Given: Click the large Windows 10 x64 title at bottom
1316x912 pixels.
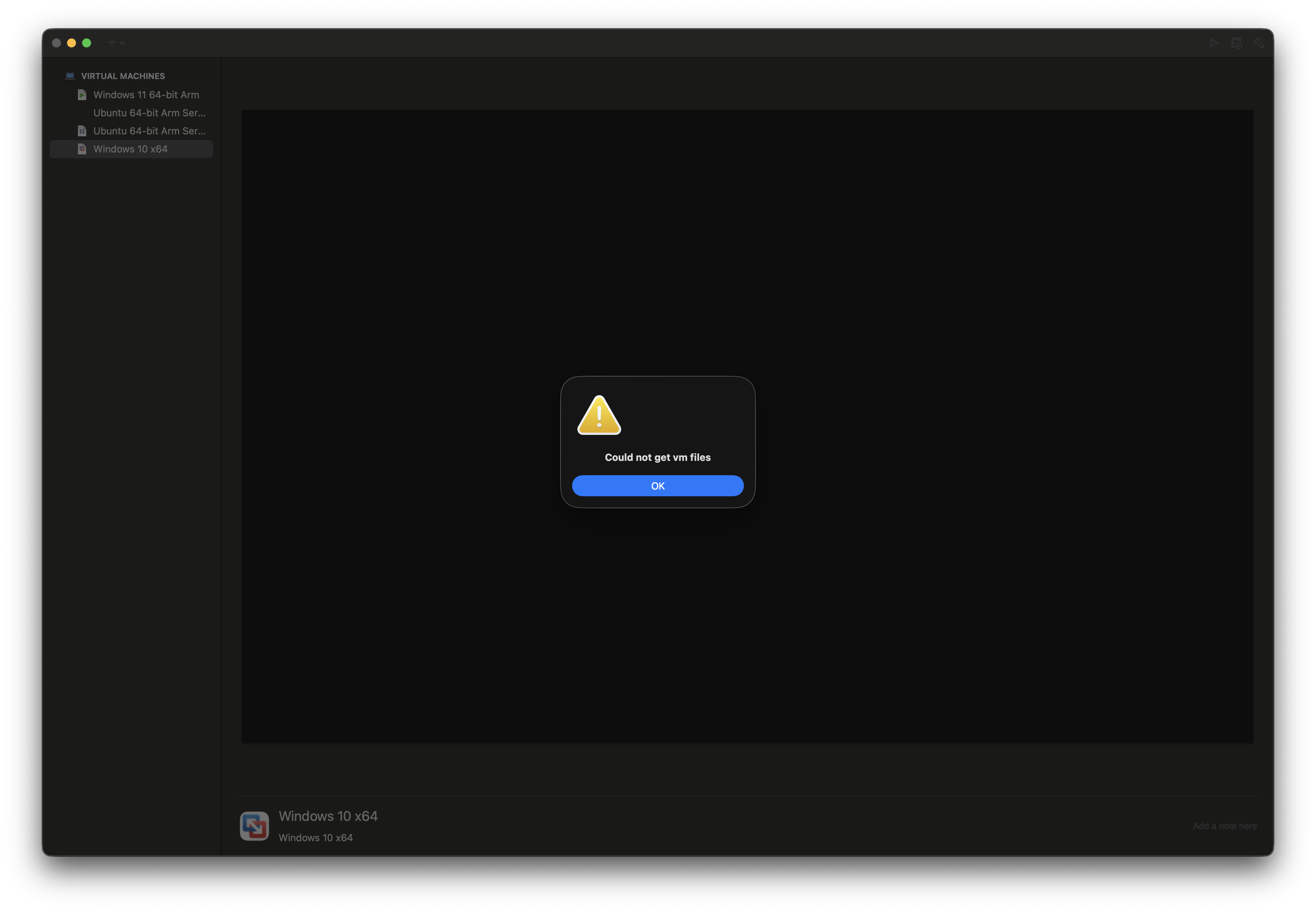Looking at the screenshot, I should point(328,816).
